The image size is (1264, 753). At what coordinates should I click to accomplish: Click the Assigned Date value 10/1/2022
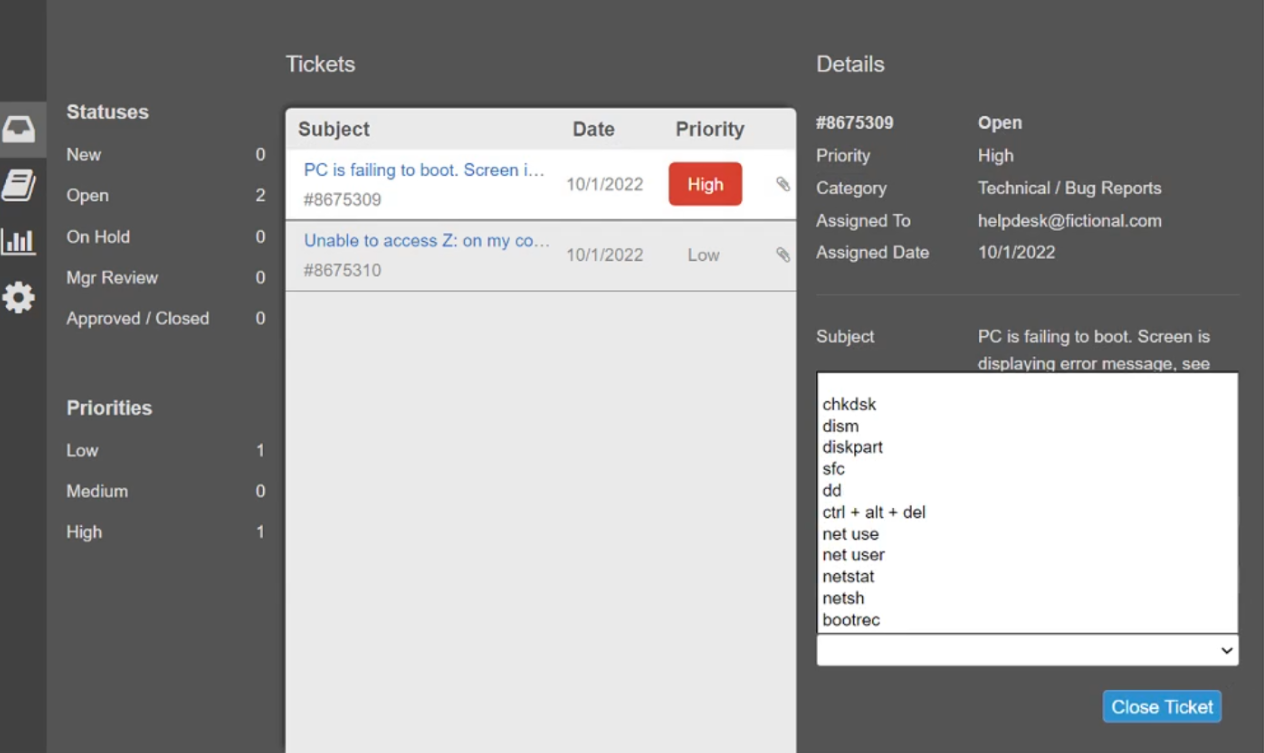point(1017,253)
